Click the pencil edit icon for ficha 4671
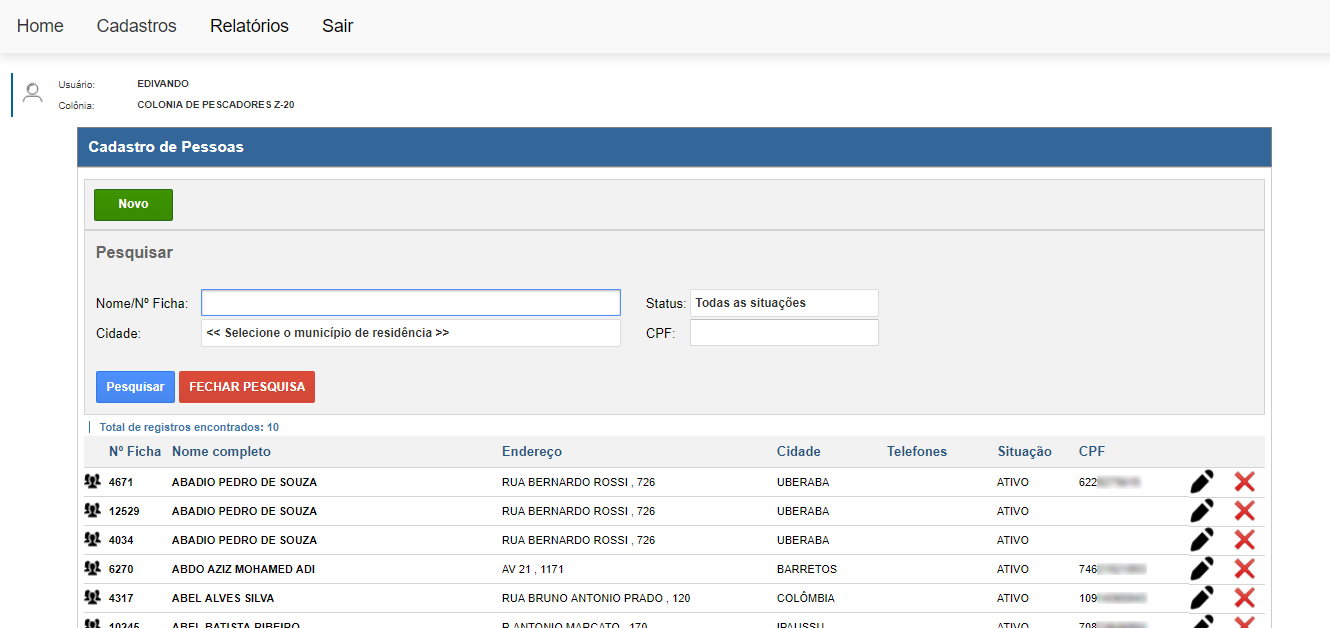Image resolution: width=1330 pixels, height=628 pixels. tap(1202, 482)
